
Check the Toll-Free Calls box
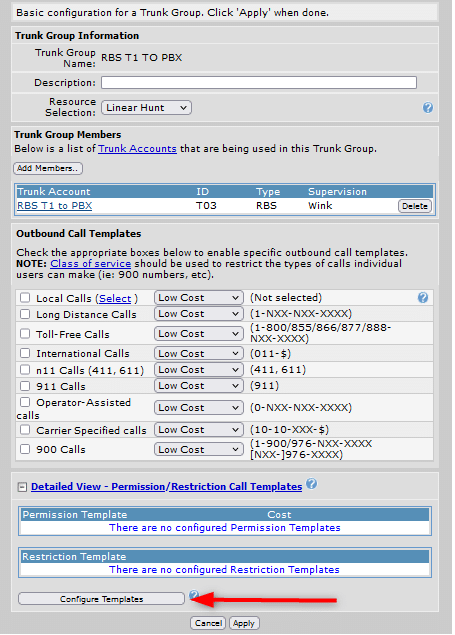25,334
